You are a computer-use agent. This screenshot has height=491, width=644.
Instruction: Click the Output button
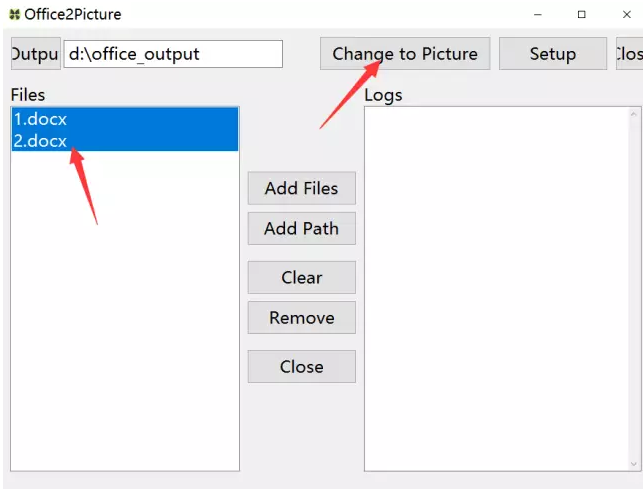pyautogui.click(x=36, y=54)
